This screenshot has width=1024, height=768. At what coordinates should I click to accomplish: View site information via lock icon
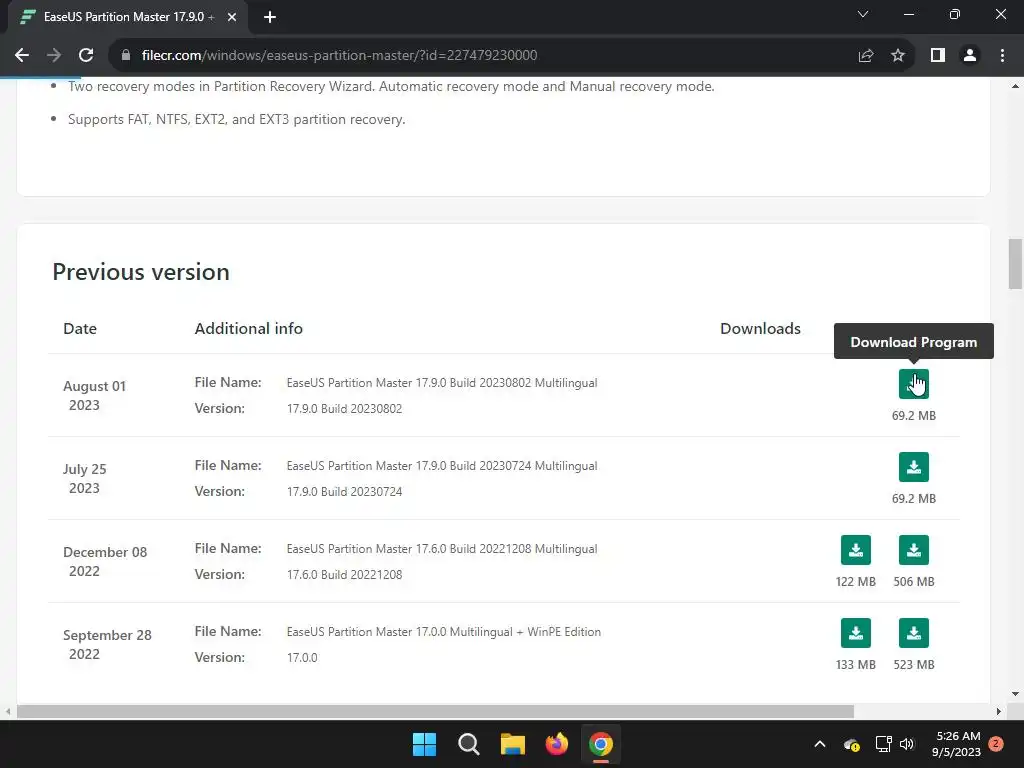[126, 56]
